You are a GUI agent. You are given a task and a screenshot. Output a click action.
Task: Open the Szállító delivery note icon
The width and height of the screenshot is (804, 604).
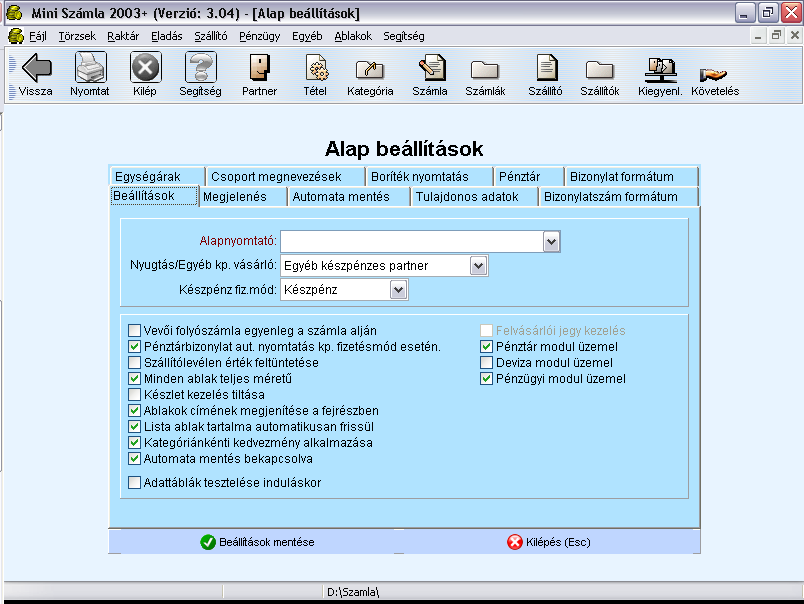(x=547, y=68)
